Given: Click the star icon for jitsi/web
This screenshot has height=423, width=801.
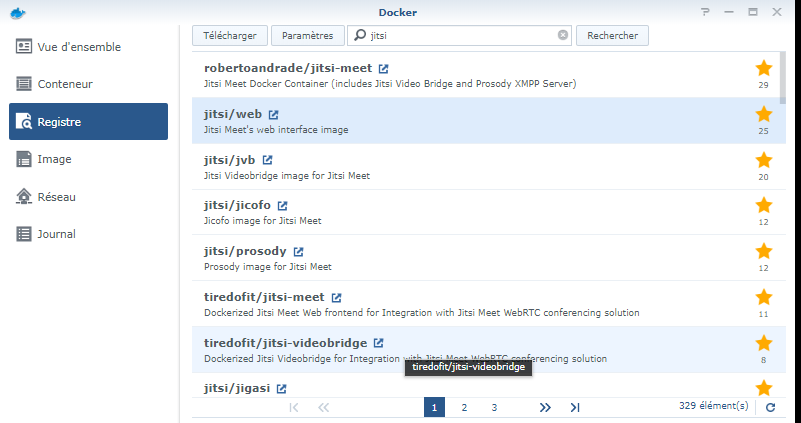Looking at the screenshot, I should point(764,114).
